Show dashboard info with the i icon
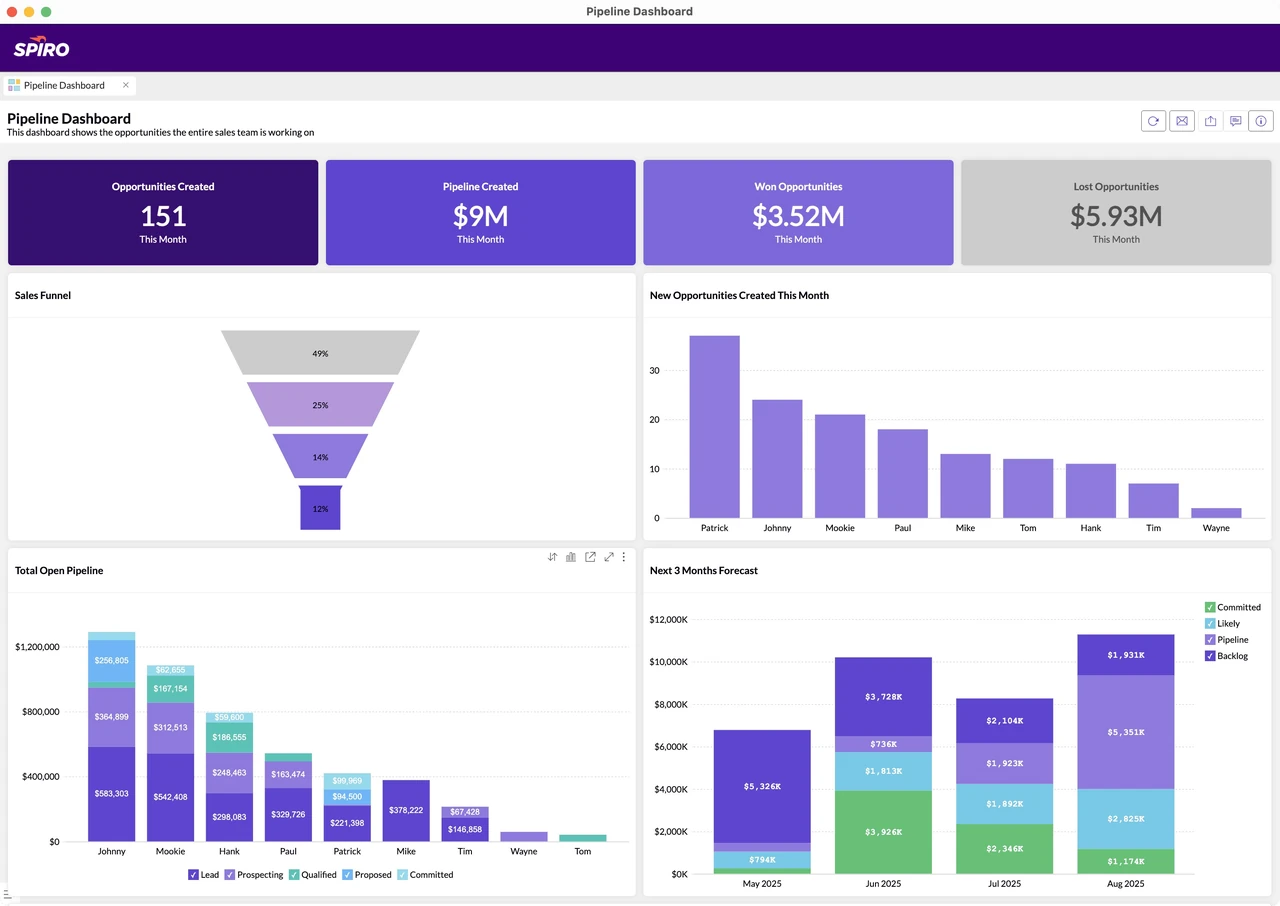Viewport: 1280px width, 906px height. [x=1261, y=121]
